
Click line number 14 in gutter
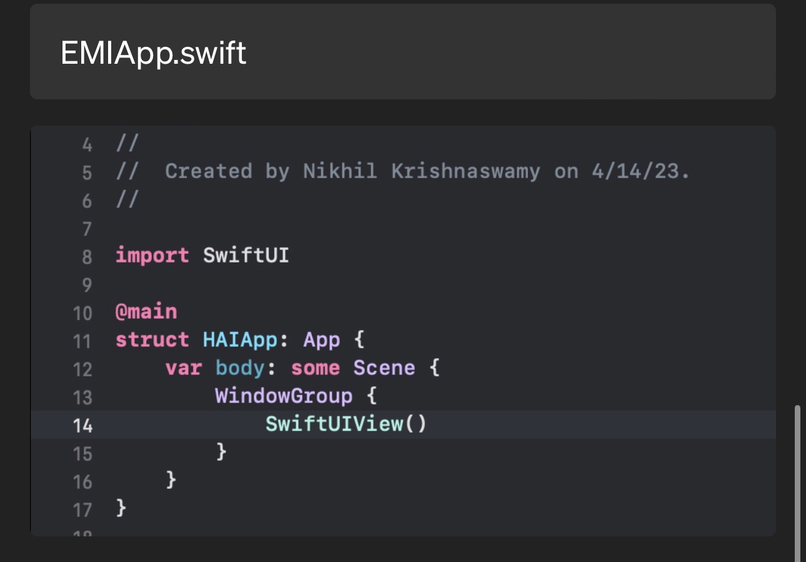click(x=83, y=426)
